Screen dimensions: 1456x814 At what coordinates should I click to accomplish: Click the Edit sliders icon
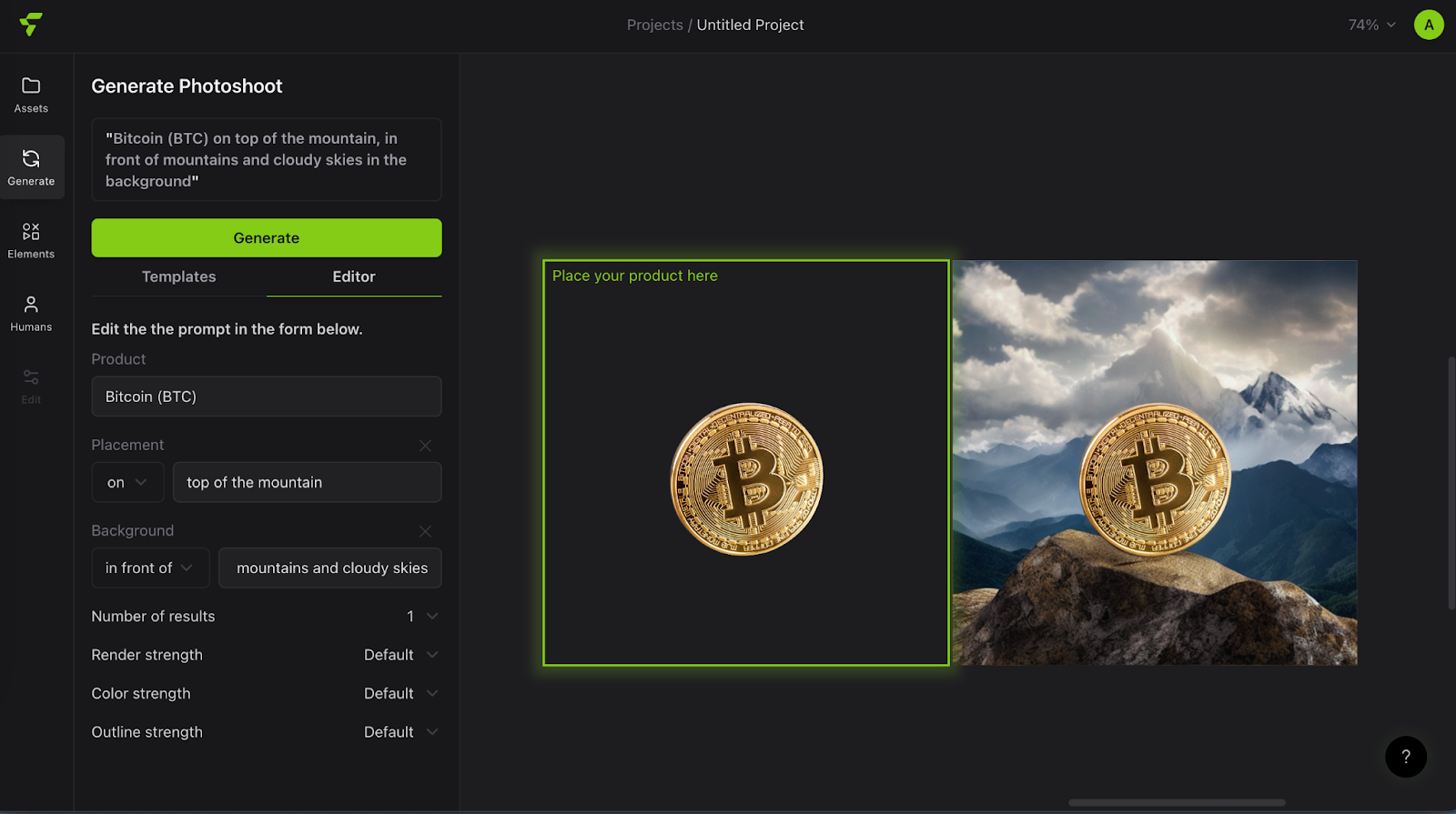pos(31,377)
